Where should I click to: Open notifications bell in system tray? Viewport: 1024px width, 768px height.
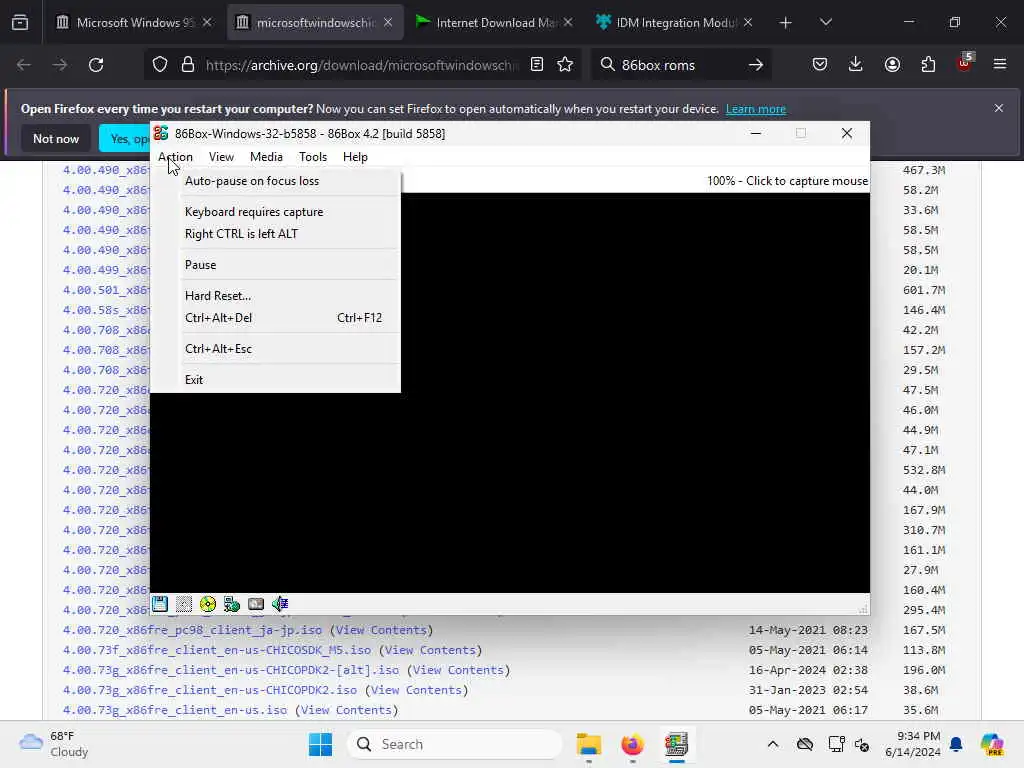point(956,744)
